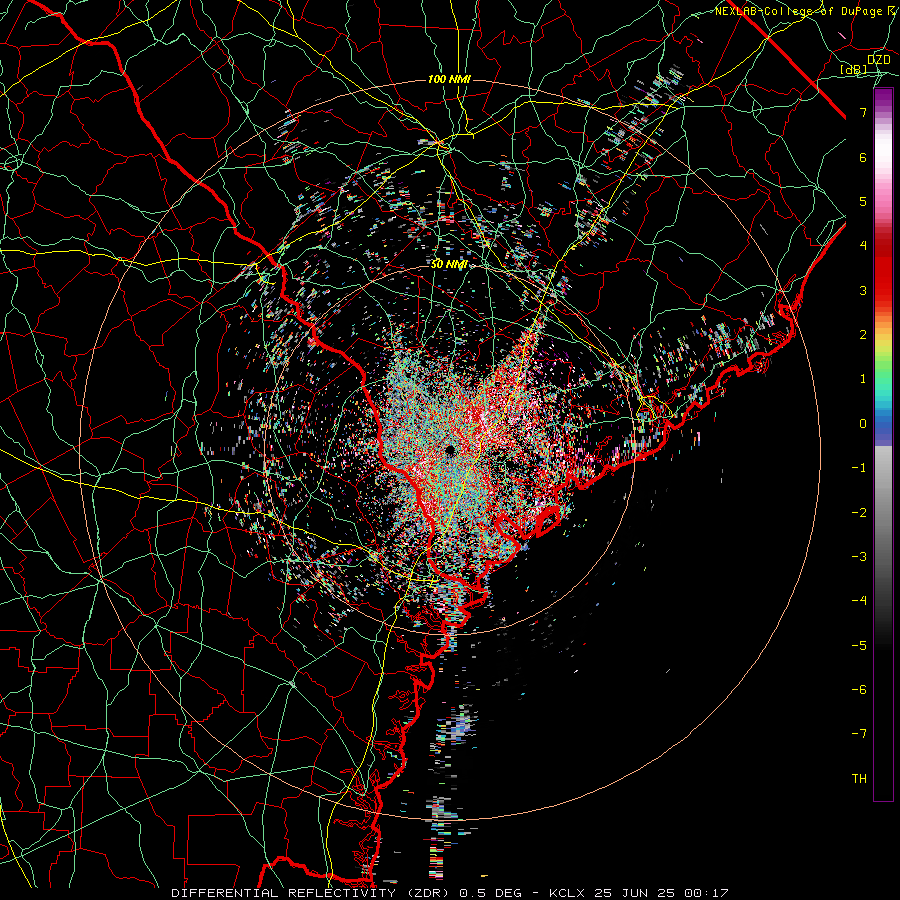The height and width of the screenshot is (900, 900).
Task: Click the "-5" value on the color scale
Action: (859, 646)
